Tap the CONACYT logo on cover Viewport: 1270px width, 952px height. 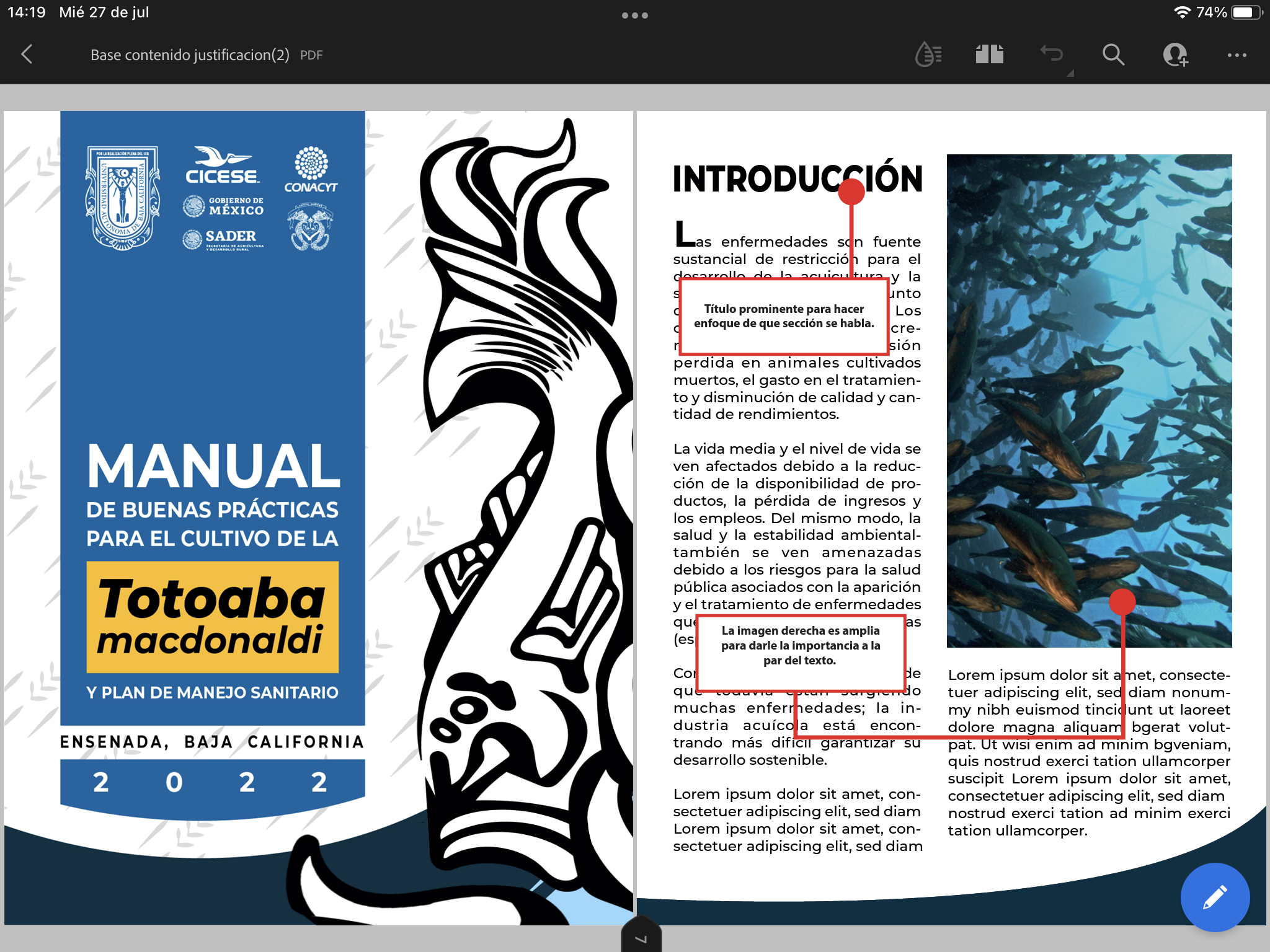tap(311, 169)
